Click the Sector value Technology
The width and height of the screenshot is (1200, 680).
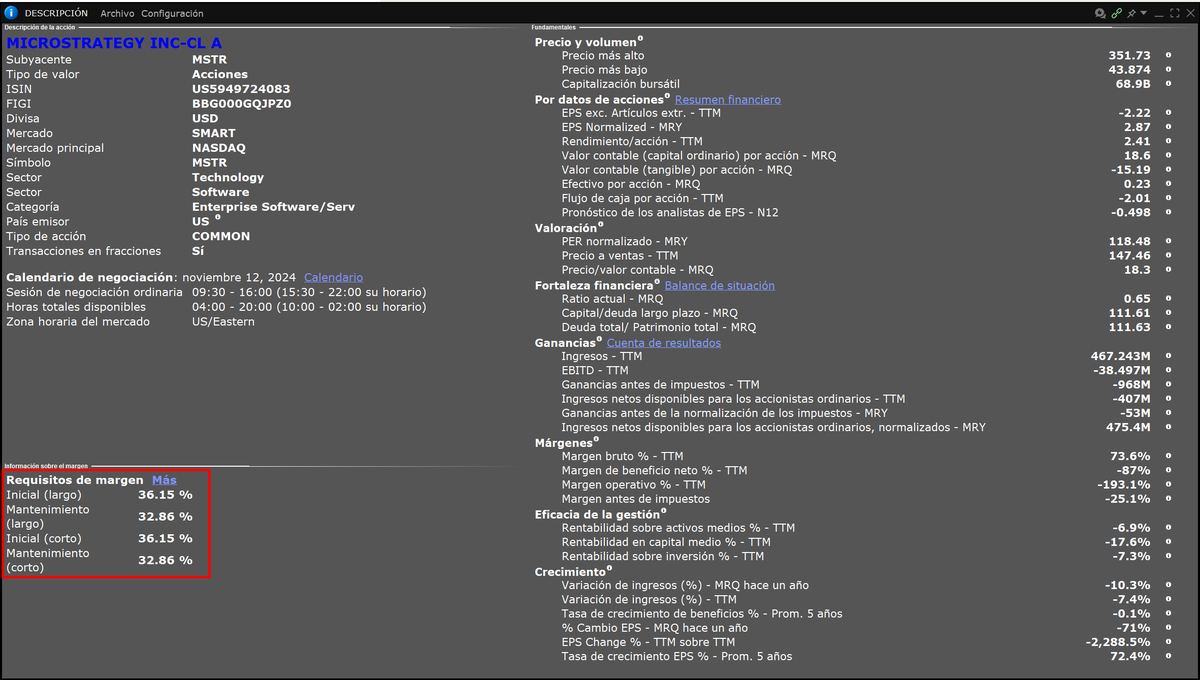coord(228,178)
